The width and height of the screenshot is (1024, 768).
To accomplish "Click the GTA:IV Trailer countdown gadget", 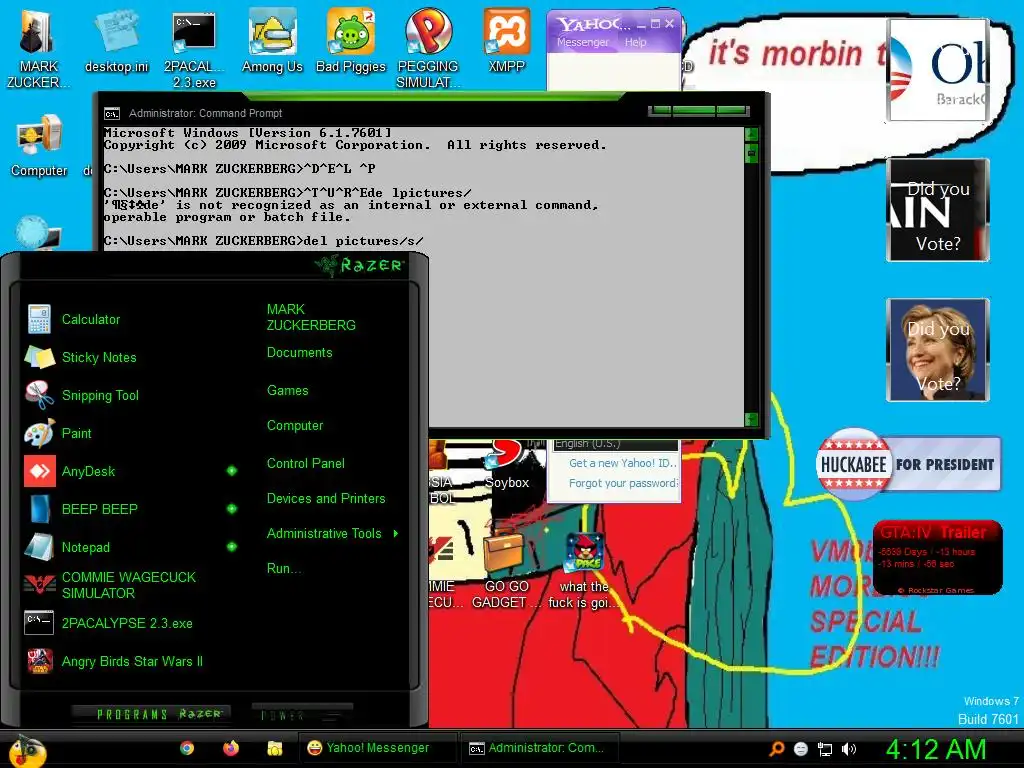I will tap(938, 558).
